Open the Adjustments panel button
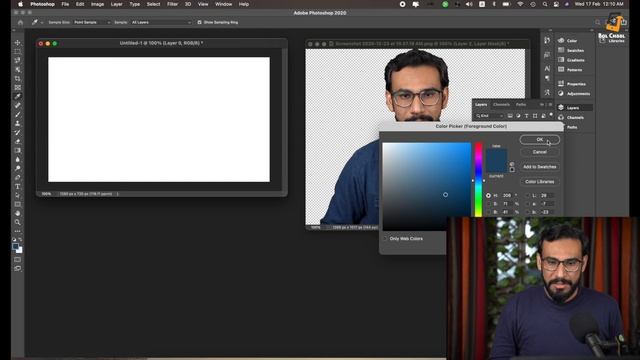Viewport: 640px width, 360px height. [x=573, y=93]
